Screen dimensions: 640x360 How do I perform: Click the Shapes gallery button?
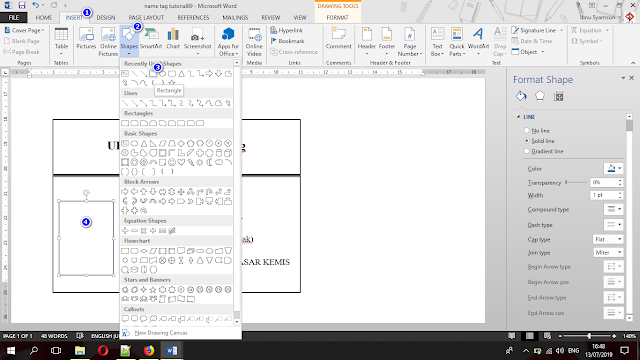coord(129,42)
